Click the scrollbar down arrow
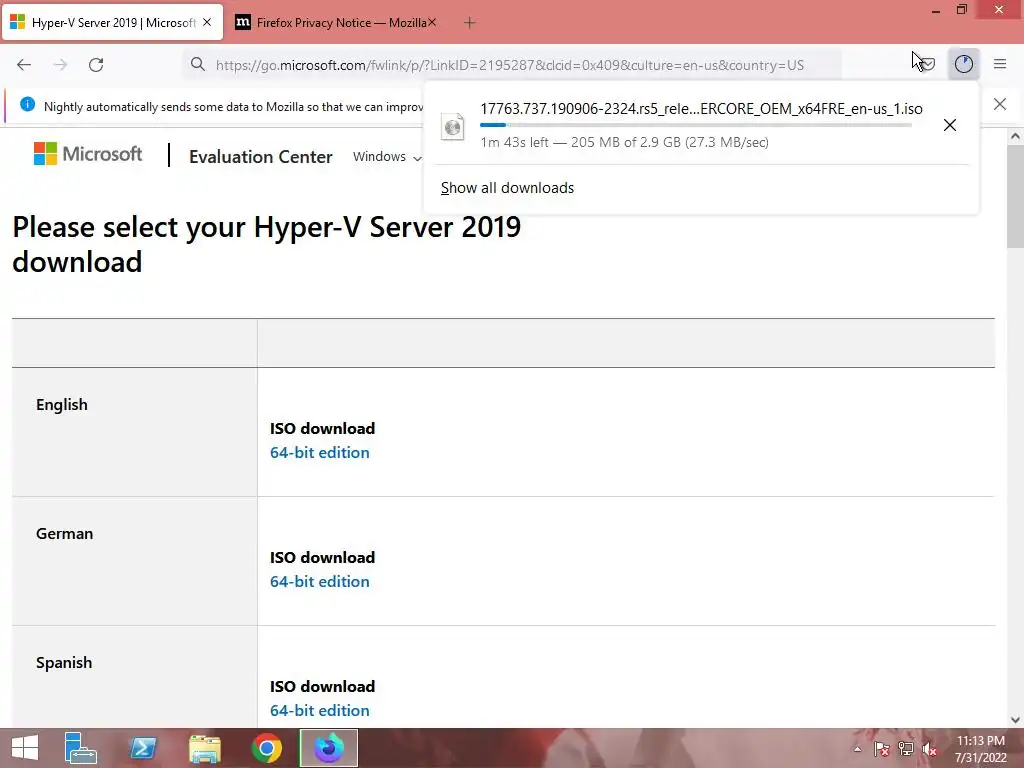The image size is (1024, 768). 1015,720
